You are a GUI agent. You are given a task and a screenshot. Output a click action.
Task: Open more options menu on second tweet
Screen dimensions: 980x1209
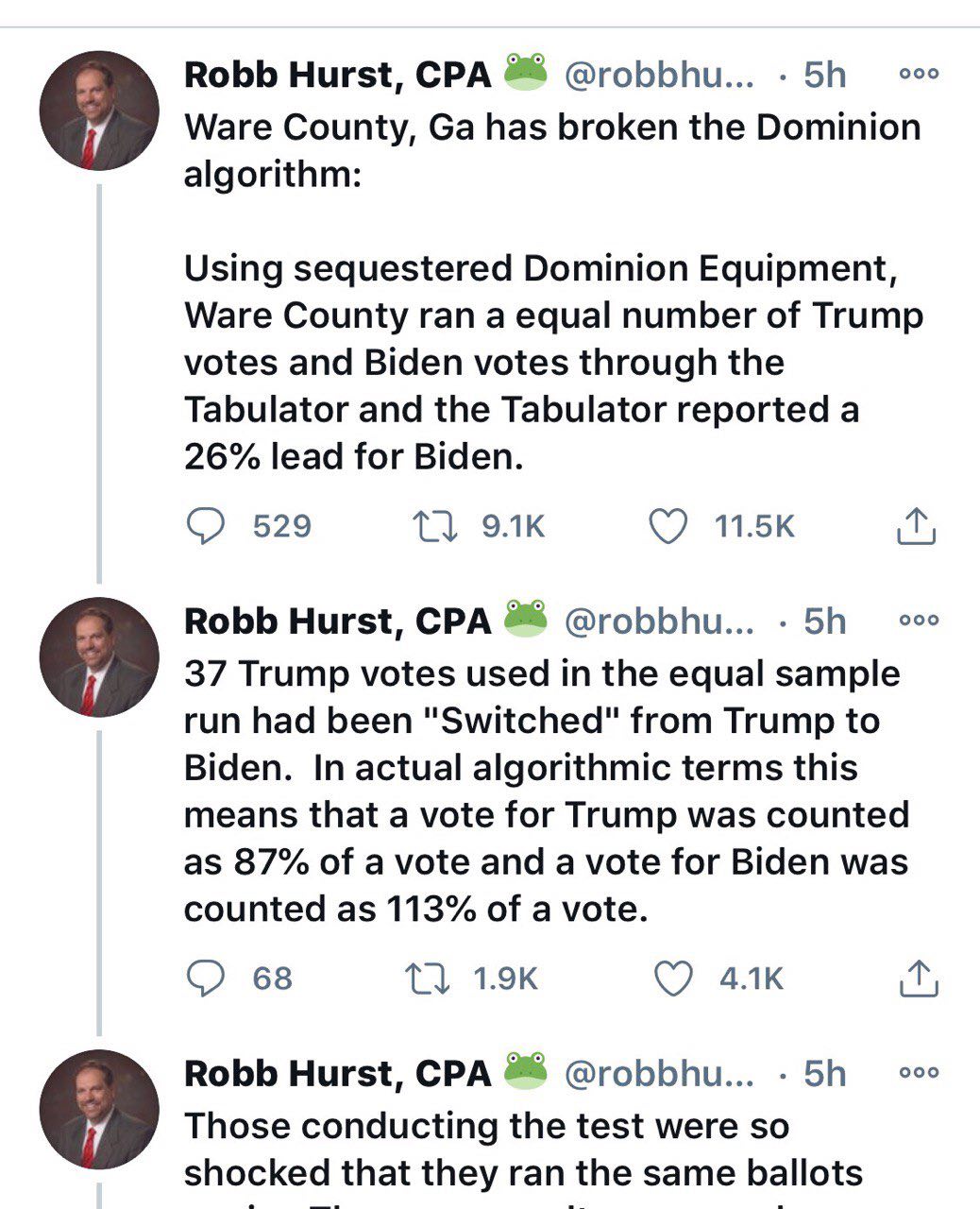919,621
